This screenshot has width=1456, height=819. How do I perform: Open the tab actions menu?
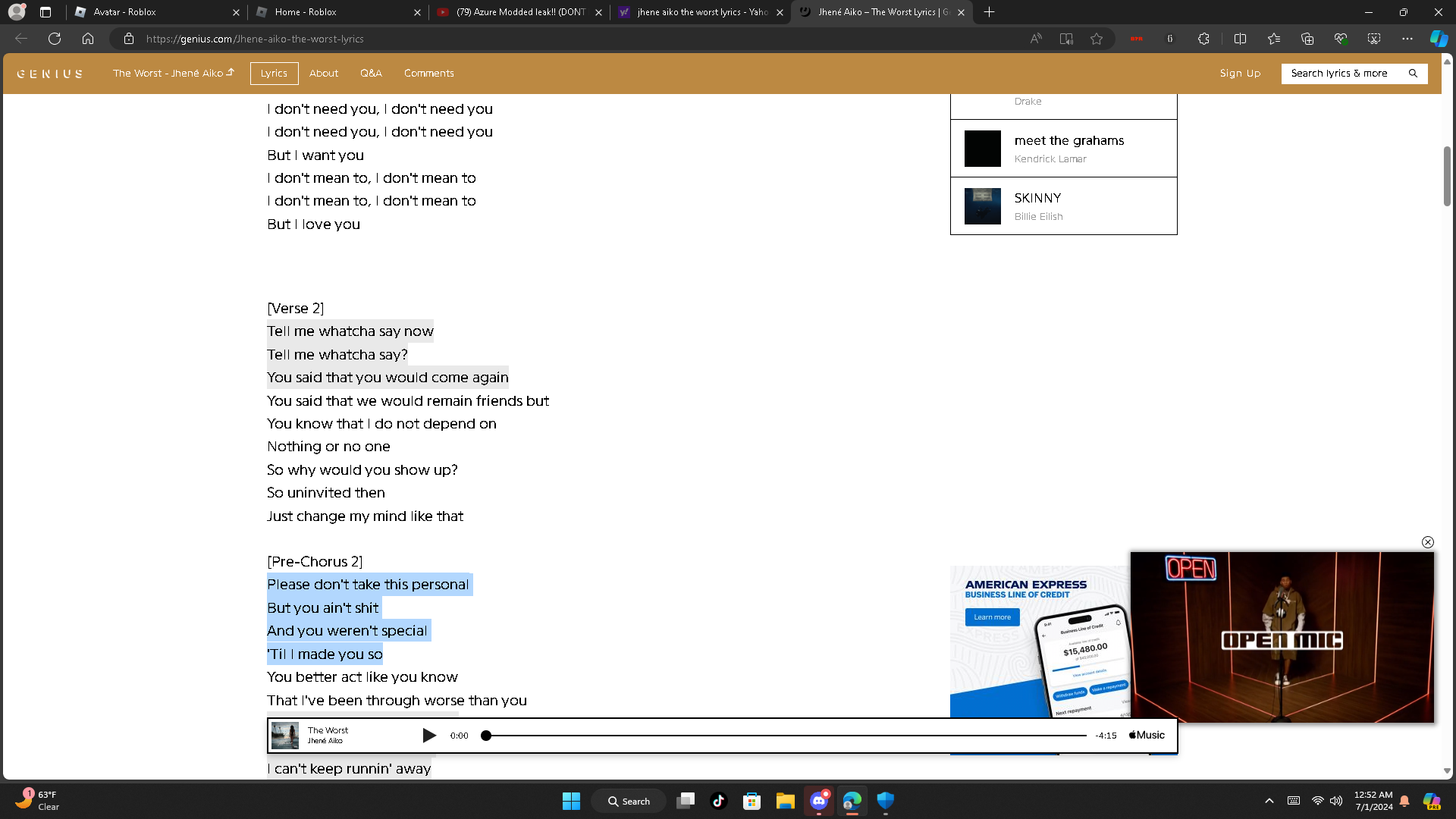[45, 12]
